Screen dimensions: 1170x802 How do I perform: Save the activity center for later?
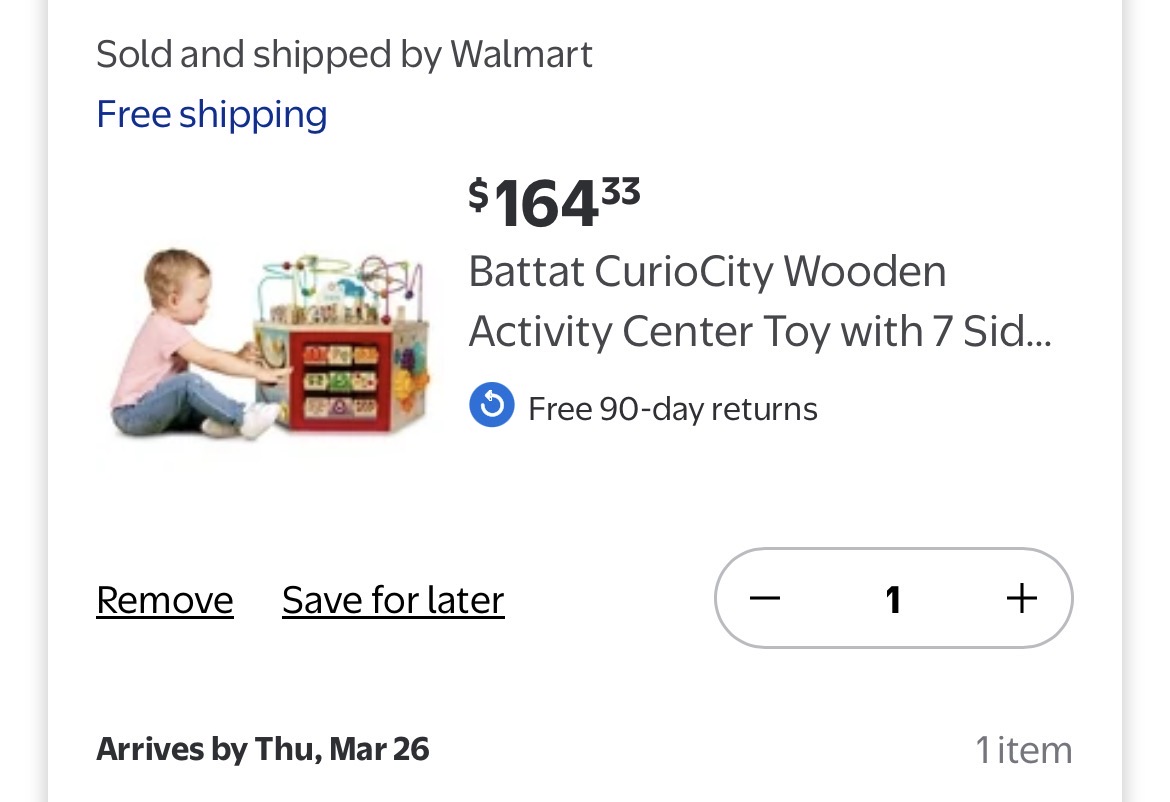[x=393, y=600]
